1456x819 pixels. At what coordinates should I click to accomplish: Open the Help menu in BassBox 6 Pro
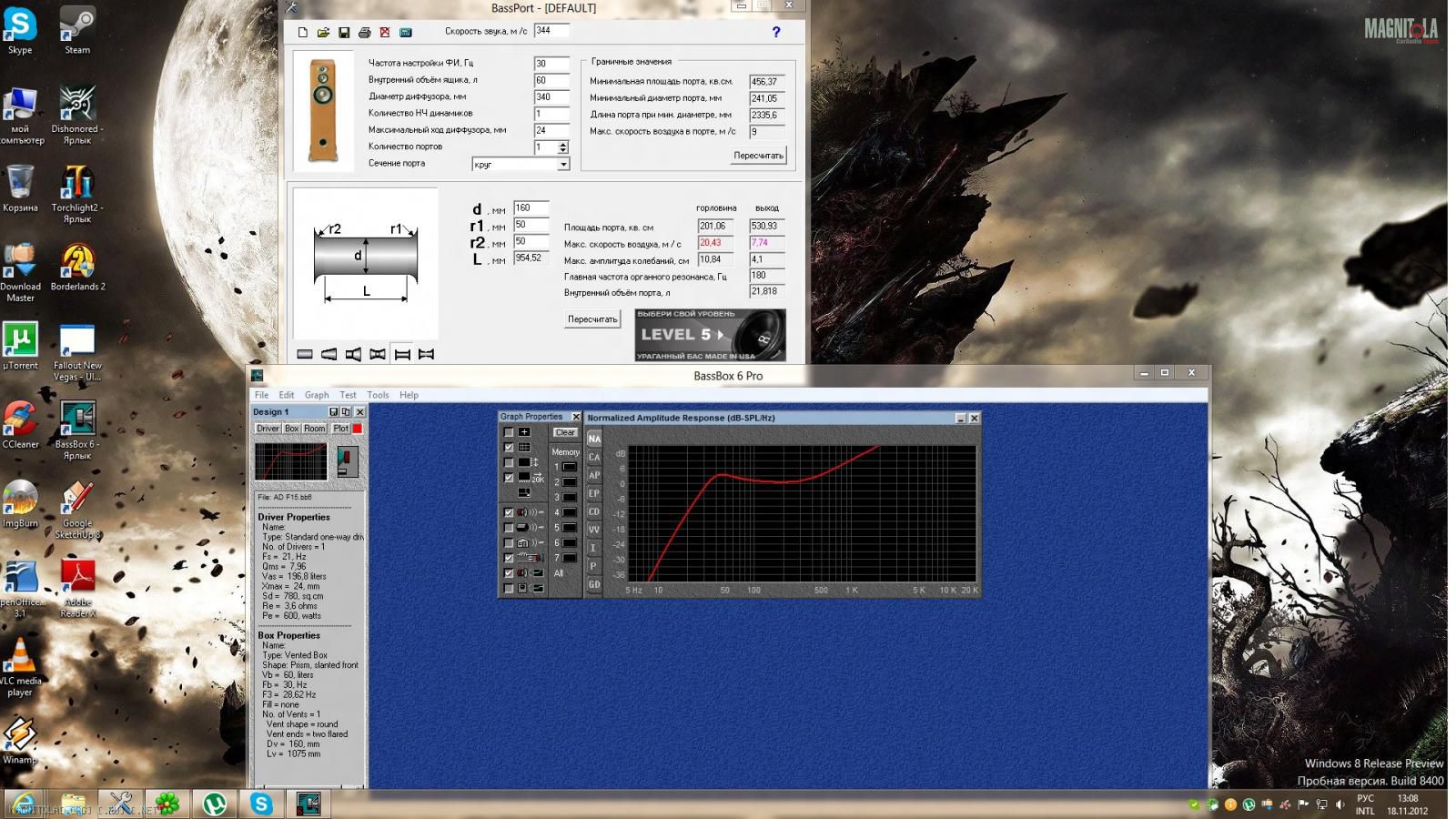[409, 395]
